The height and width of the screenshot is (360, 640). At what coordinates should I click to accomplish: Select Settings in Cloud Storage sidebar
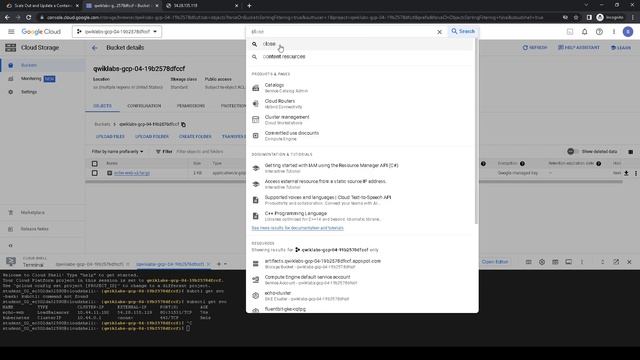pos(43,92)
